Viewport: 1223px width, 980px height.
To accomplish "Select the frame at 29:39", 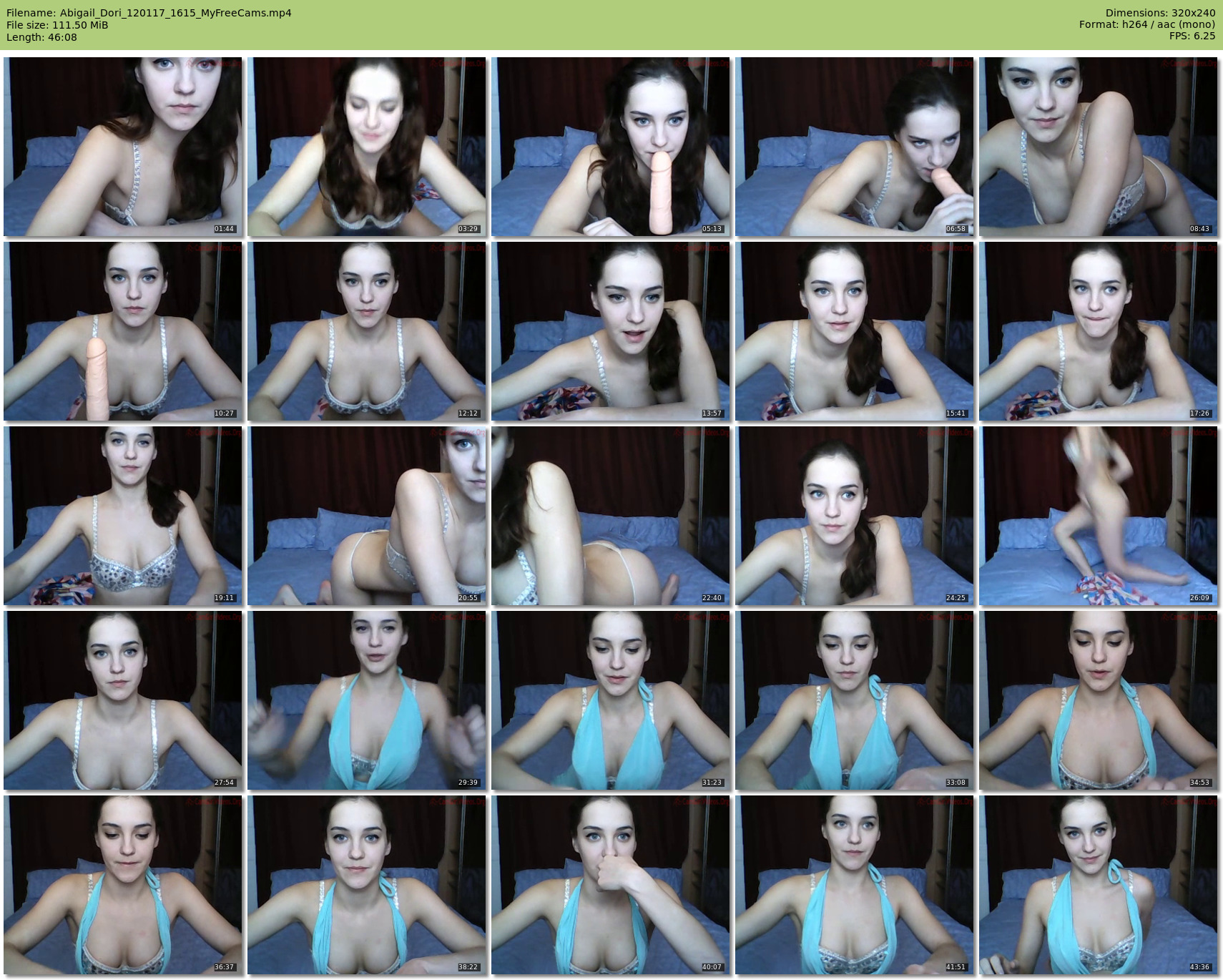I will pyautogui.click(x=367, y=700).
